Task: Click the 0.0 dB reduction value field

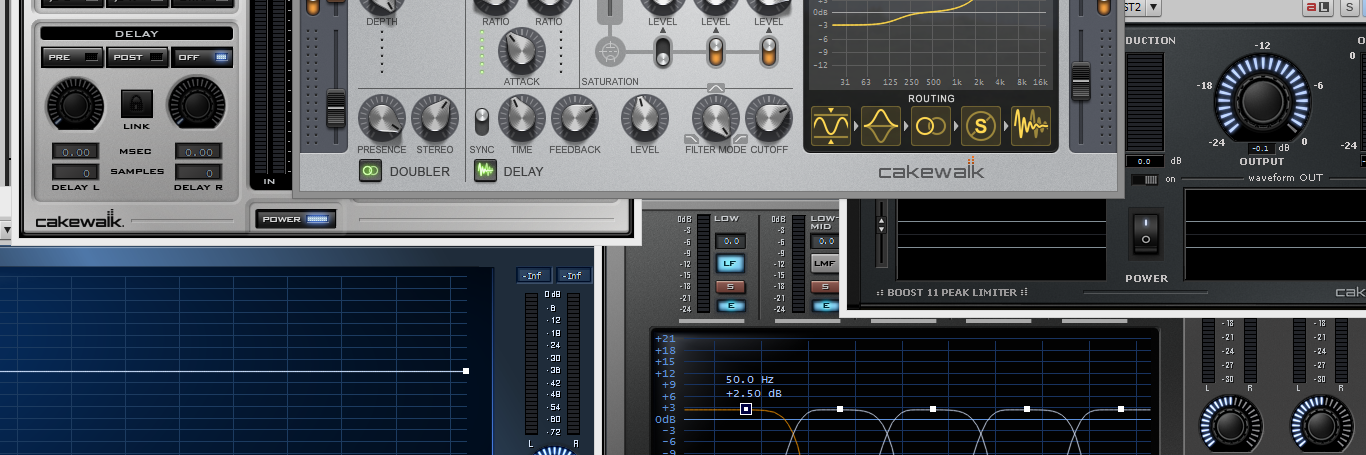Action: (x=1145, y=161)
